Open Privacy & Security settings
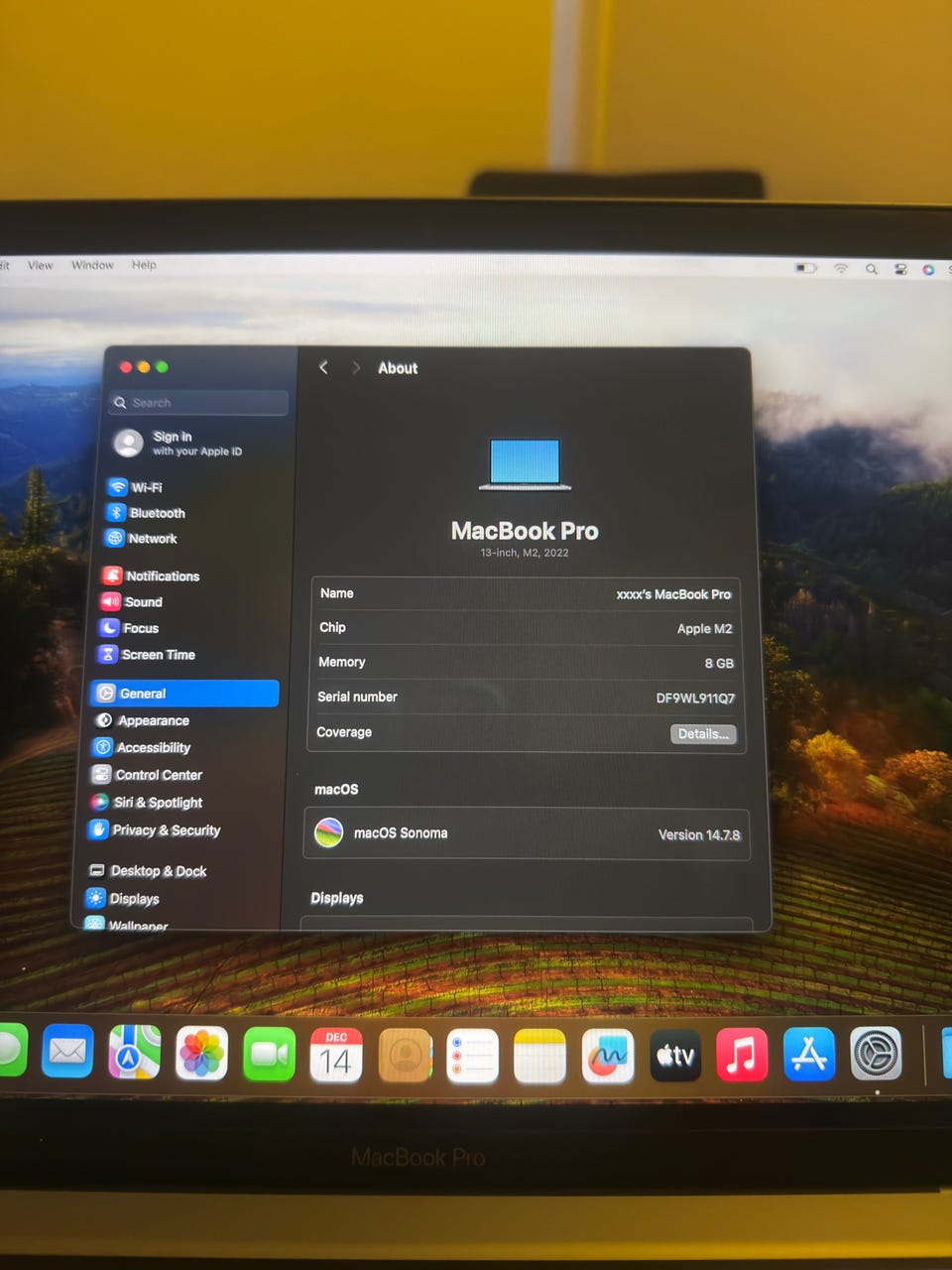952x1270 pixels. (155, 829)
